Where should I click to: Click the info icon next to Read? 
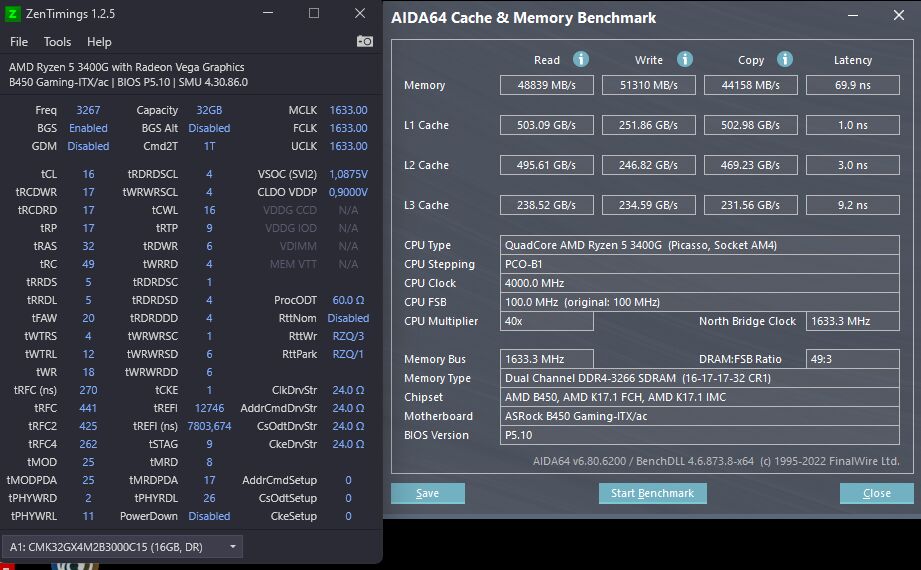click(581, 60)
